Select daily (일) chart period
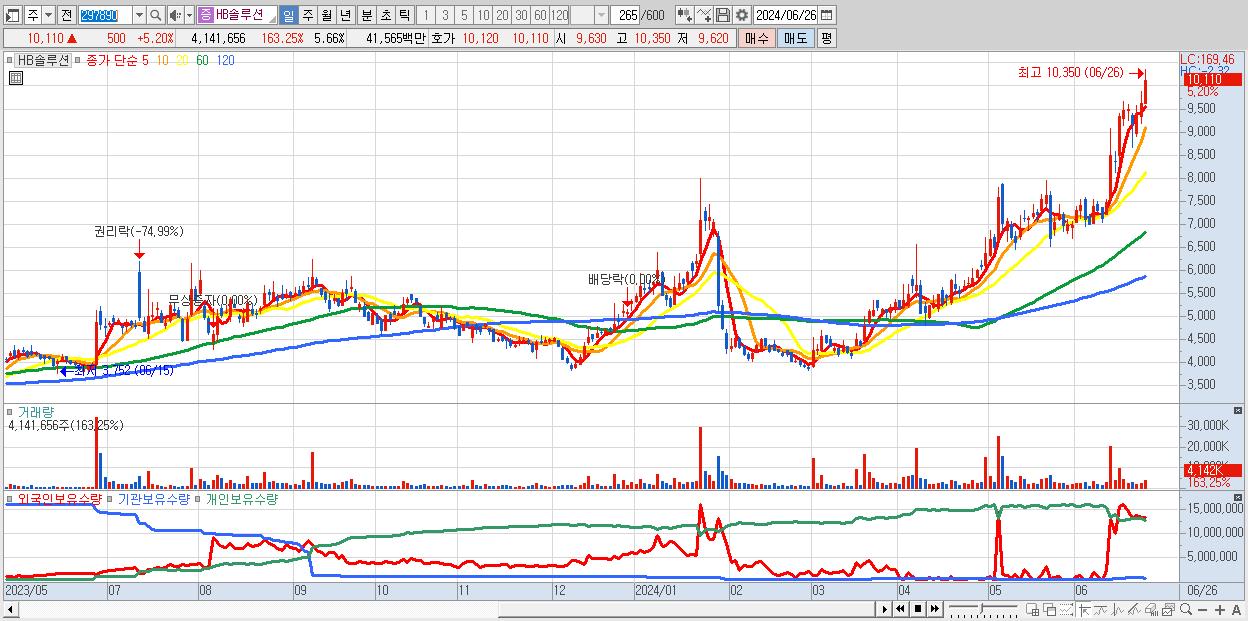The width and height of the screenshot is (1248, 621). point(288,15)
